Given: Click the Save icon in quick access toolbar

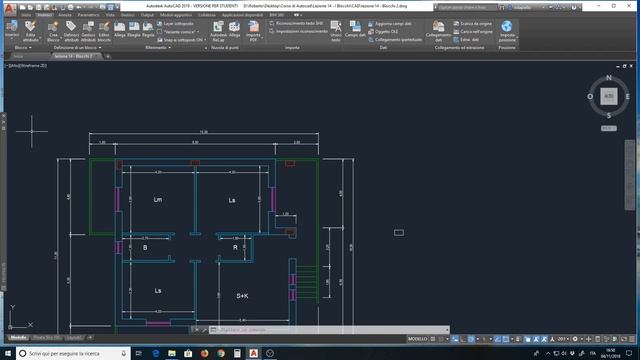Looking at the screenshot, I should click(x=38, y=7).
